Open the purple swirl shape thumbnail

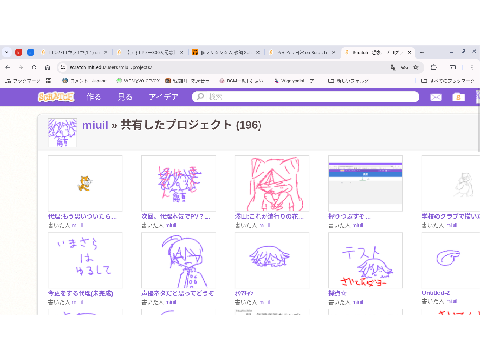pos(451,260)
